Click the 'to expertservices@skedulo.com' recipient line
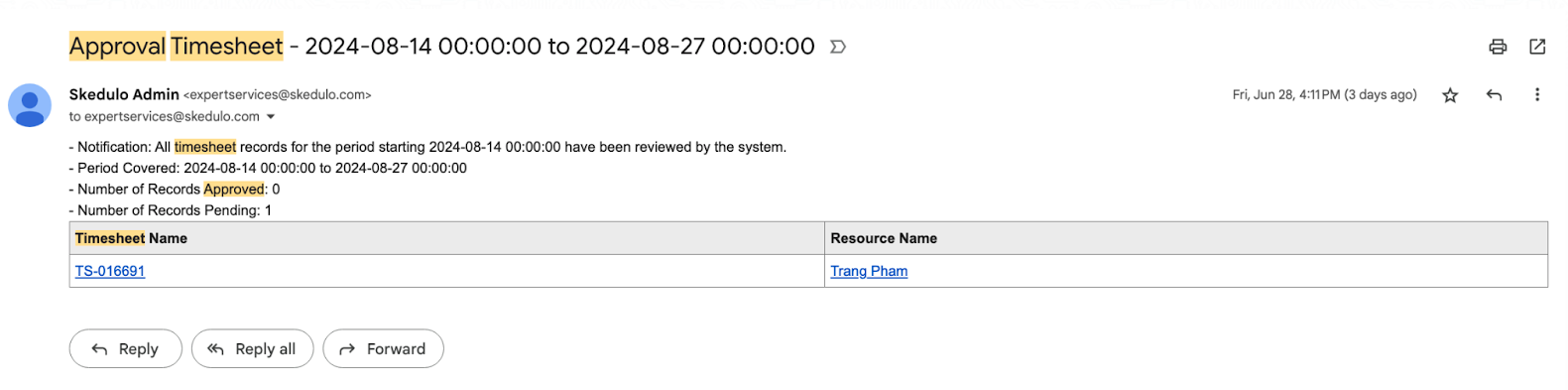The height and width of the screenshot is (390, 1568). pyautogui.click(x=164, y=117)
